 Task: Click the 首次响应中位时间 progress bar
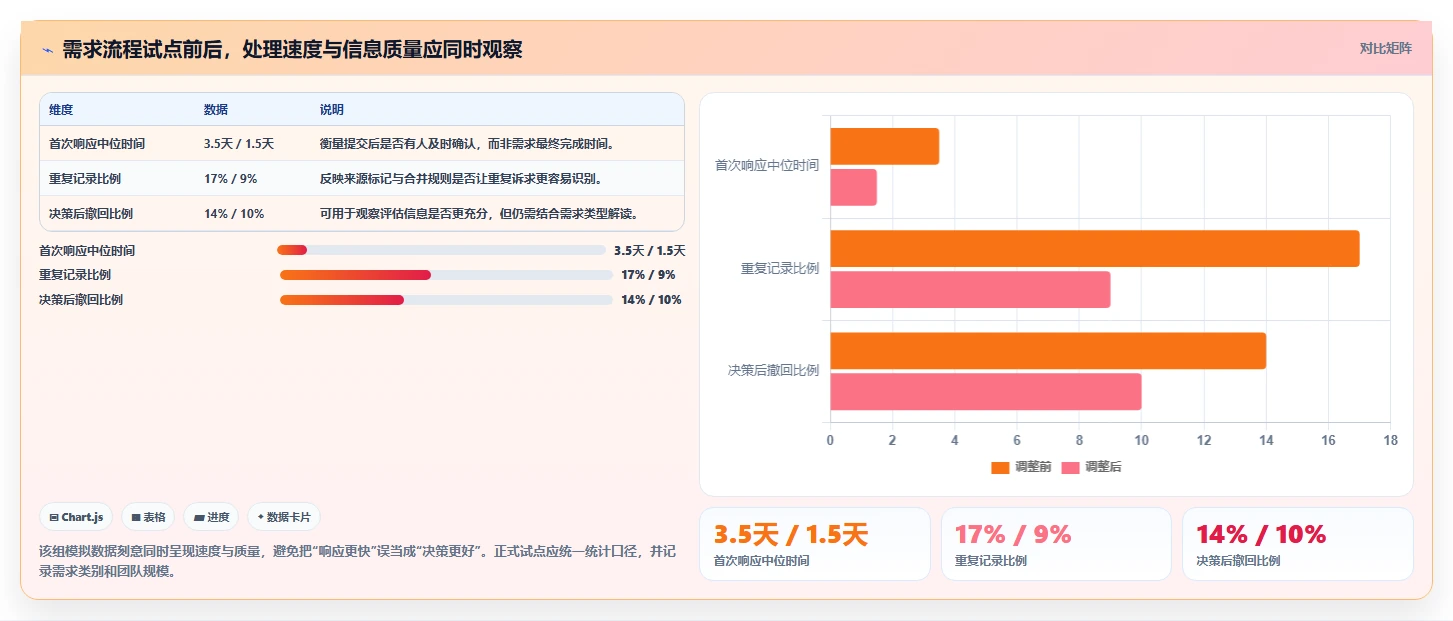coord(441,250)
